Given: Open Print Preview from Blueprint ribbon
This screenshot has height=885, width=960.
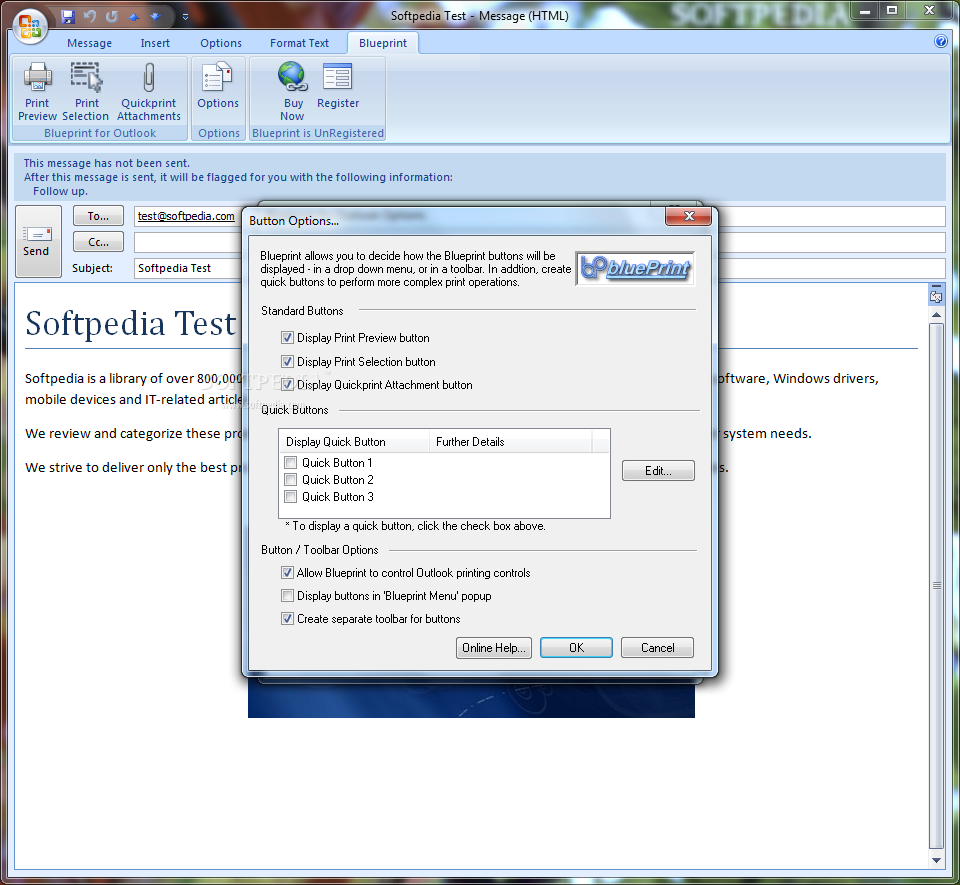Looking at the screenshot, I should click(37, 92).
